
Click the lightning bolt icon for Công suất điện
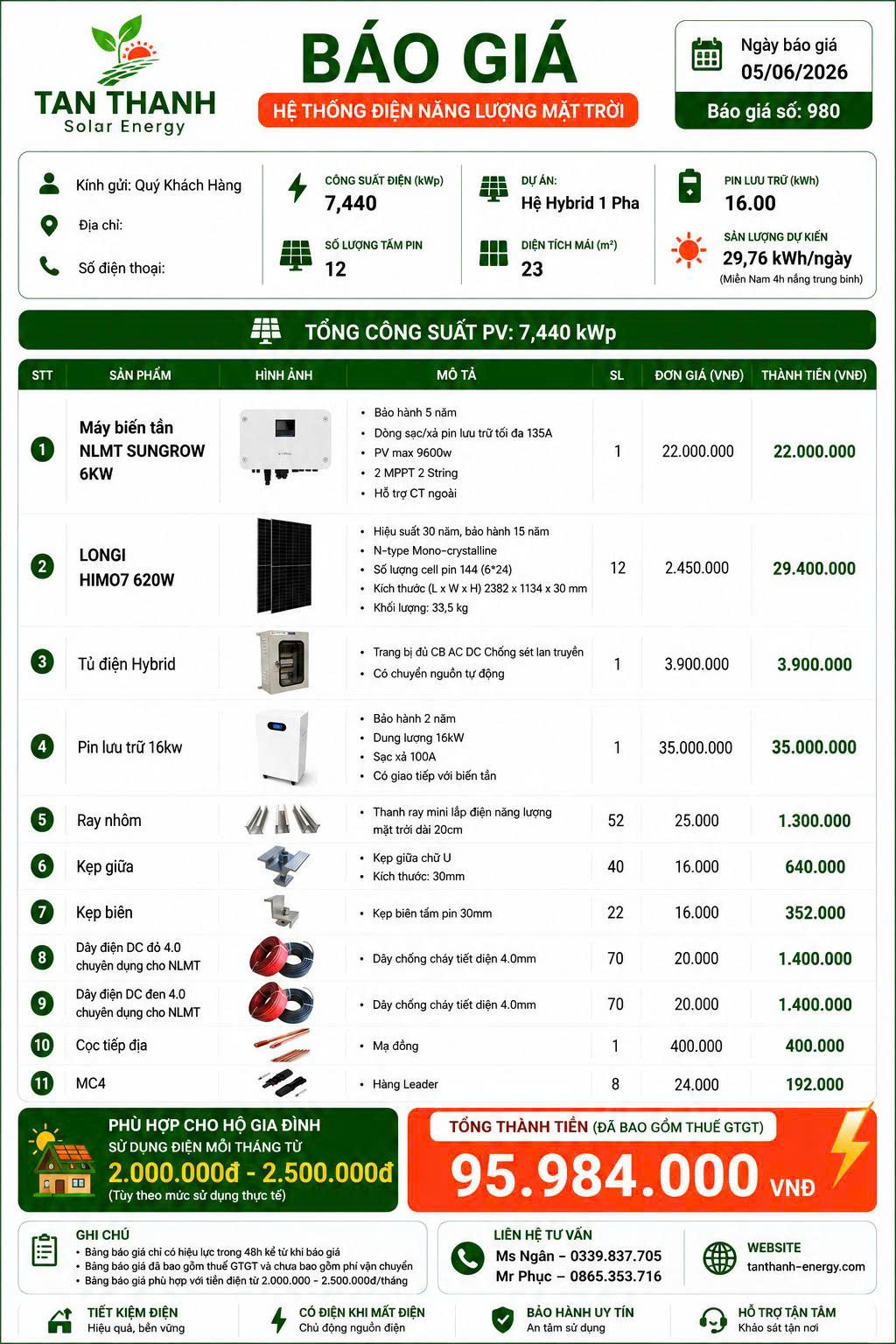point(297,187)
